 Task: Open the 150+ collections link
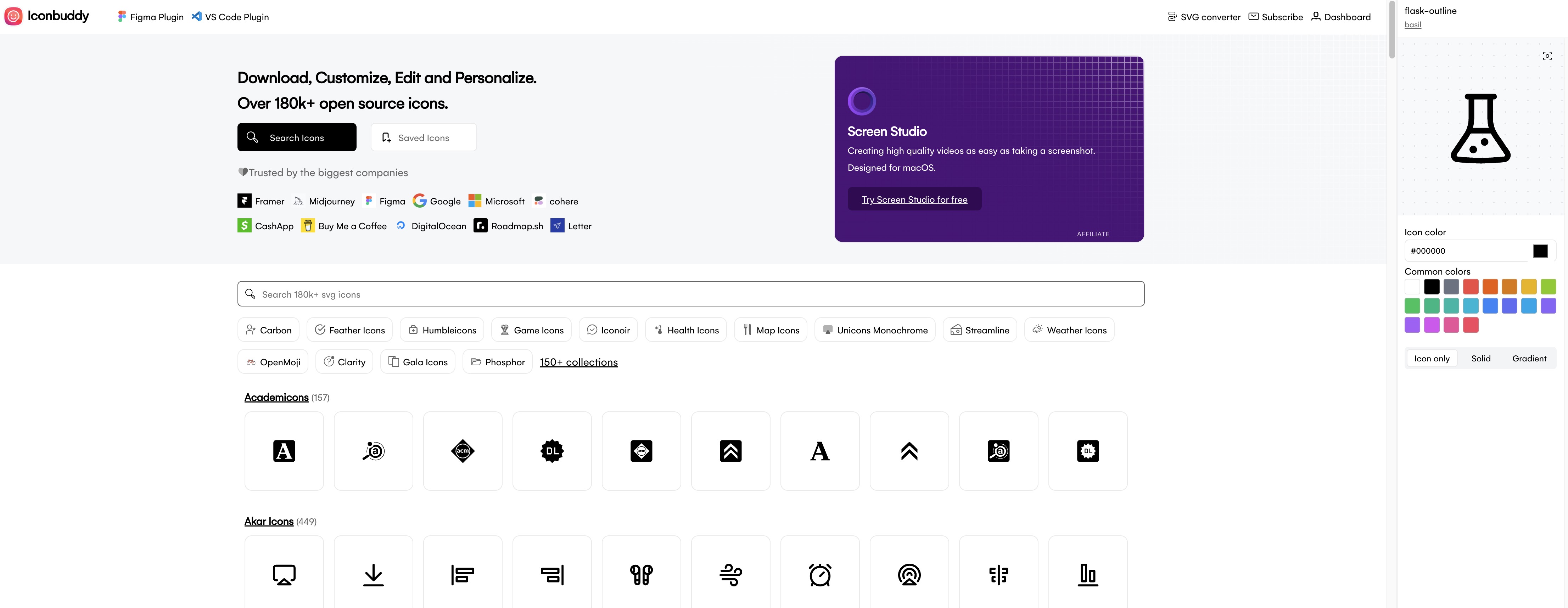click(x=578, y=362)
